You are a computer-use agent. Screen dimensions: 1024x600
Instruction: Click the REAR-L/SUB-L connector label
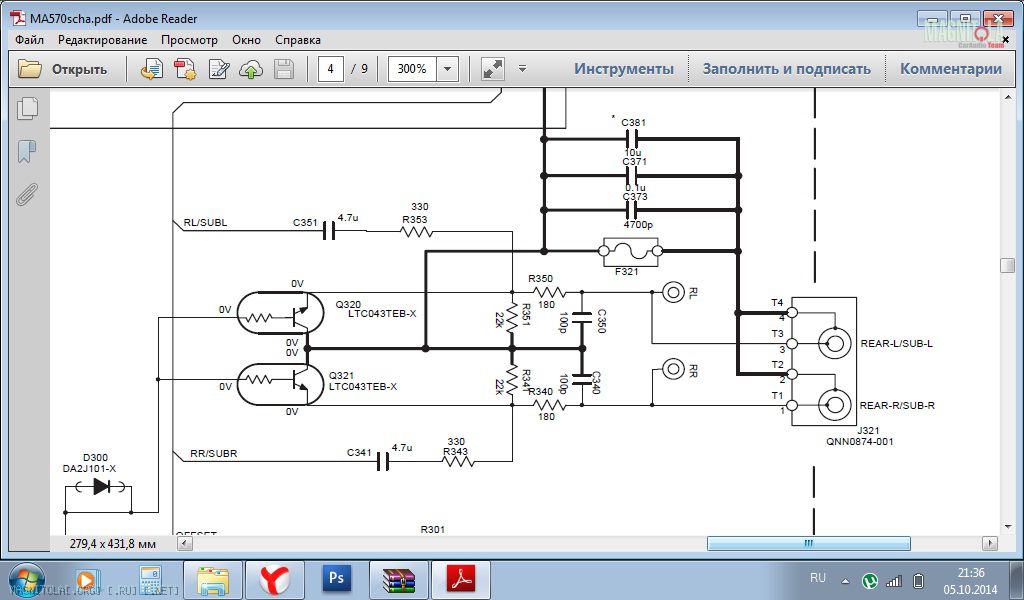click(896, 343)
